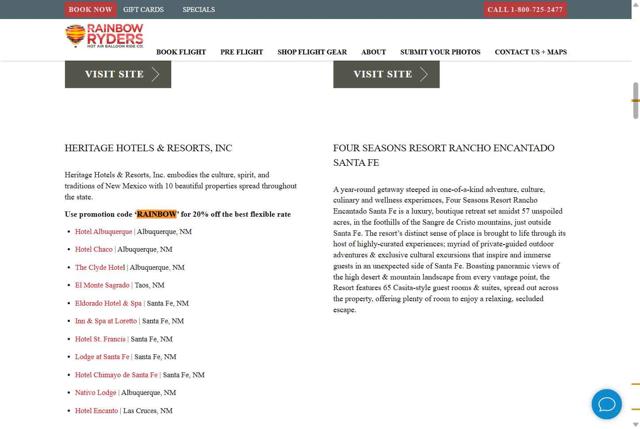Image resolution: width=640 pixels, height=429 pixels.
Task: Click the scrollbar up arrow
Action: (x=636, y=4)
